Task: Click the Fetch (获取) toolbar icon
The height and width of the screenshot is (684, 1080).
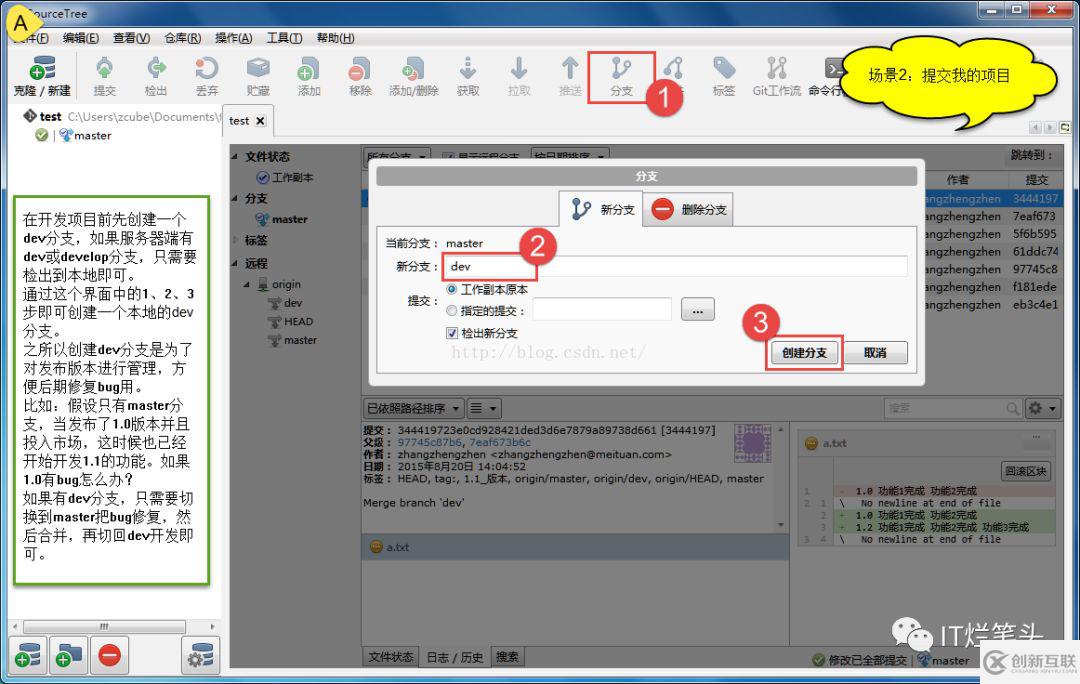Action: [x=468, y=76]
